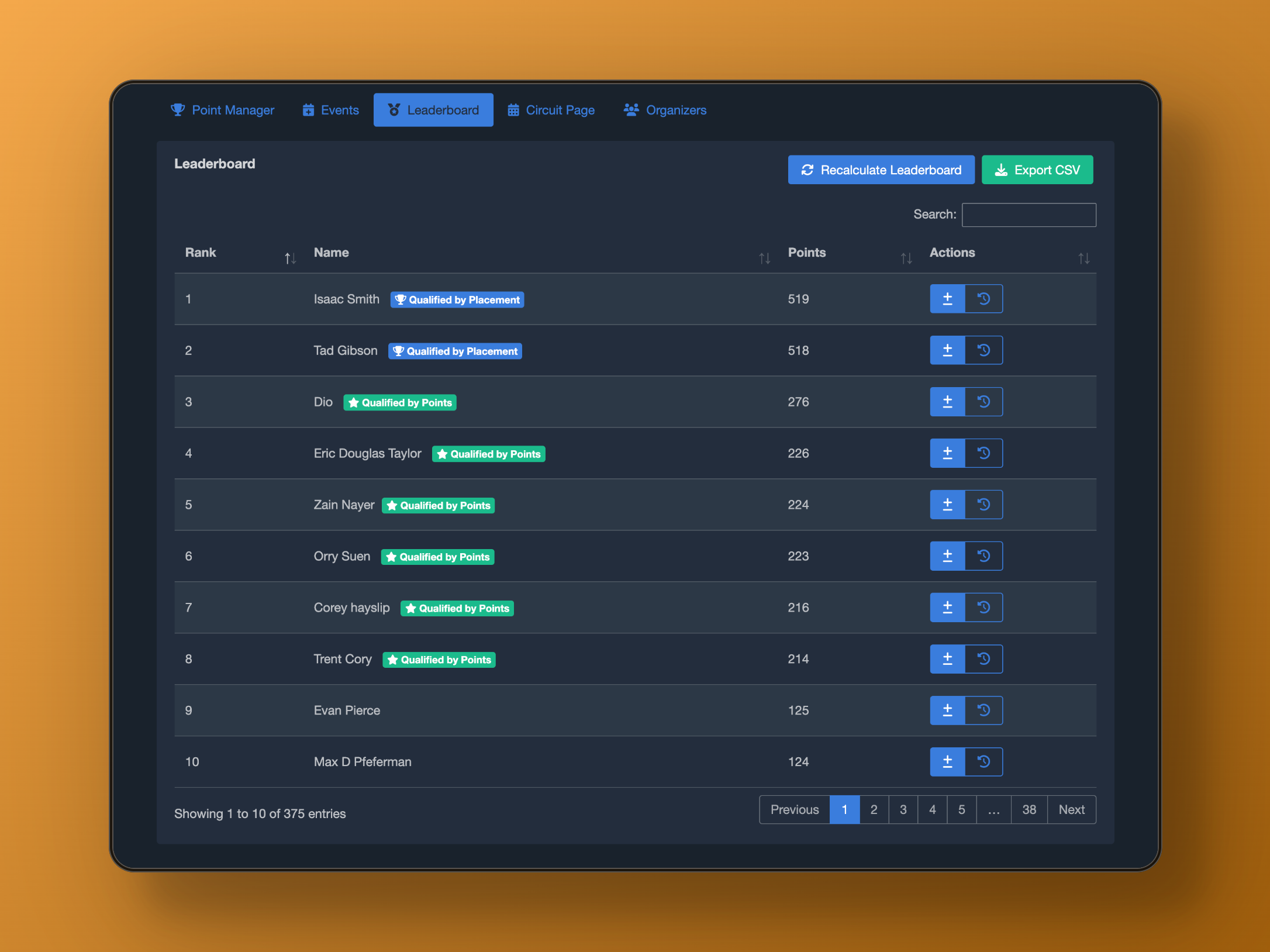The height and width of the screenshot is (952, 1270).
Task: Focus the Search input field
Action: click(1029, 215)
